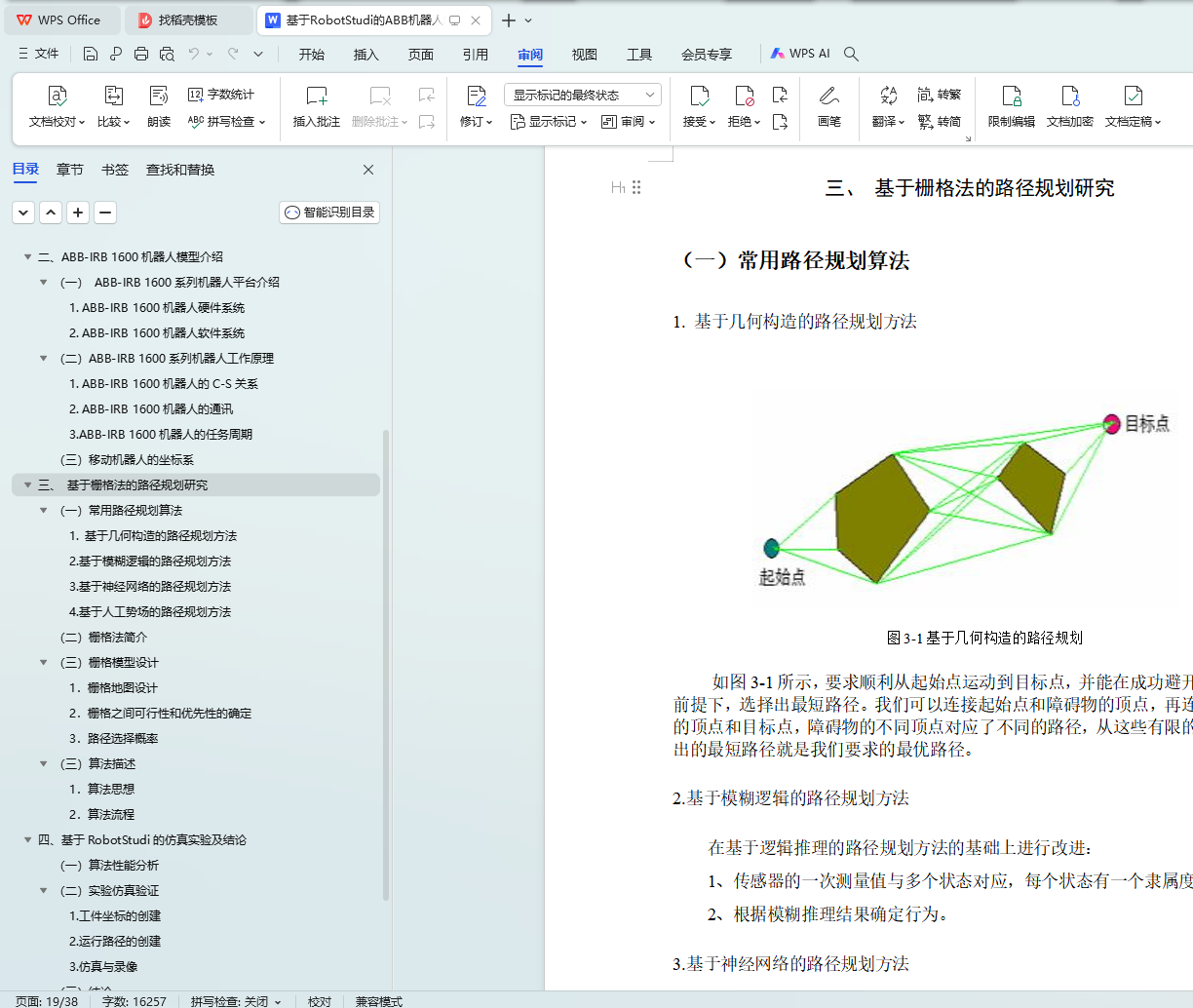Switch to the 引用 ribbon tab

(x=476, y=55)
